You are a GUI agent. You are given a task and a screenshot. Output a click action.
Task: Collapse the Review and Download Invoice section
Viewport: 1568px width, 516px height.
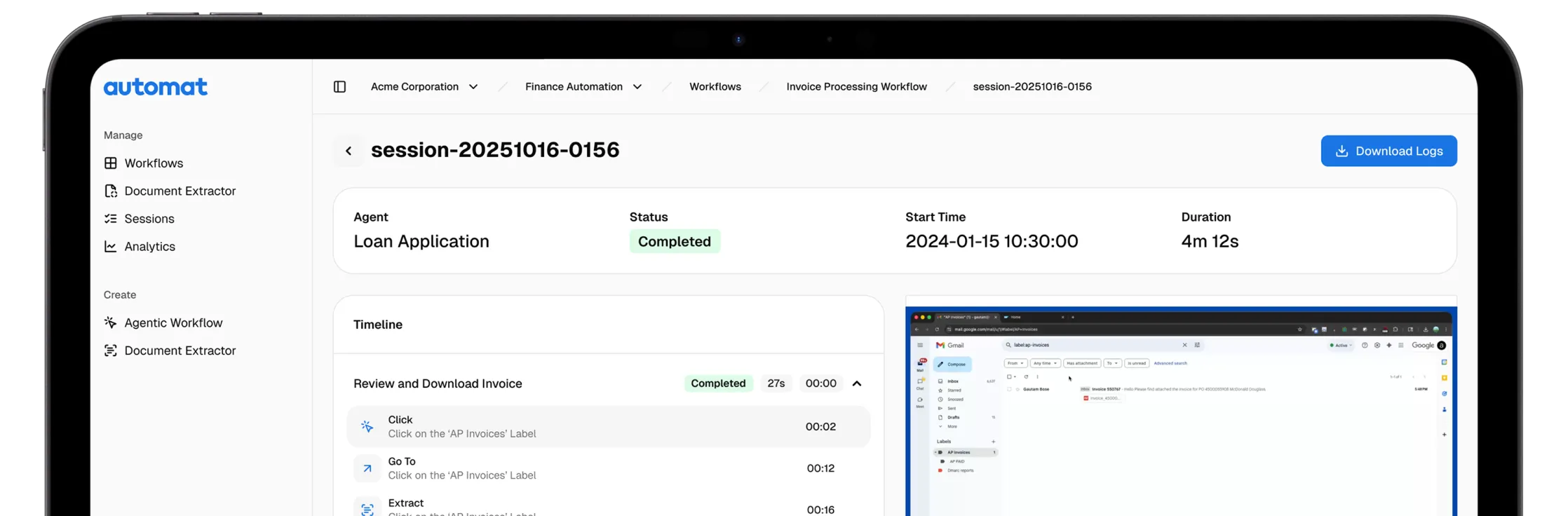tap(857, 383)
